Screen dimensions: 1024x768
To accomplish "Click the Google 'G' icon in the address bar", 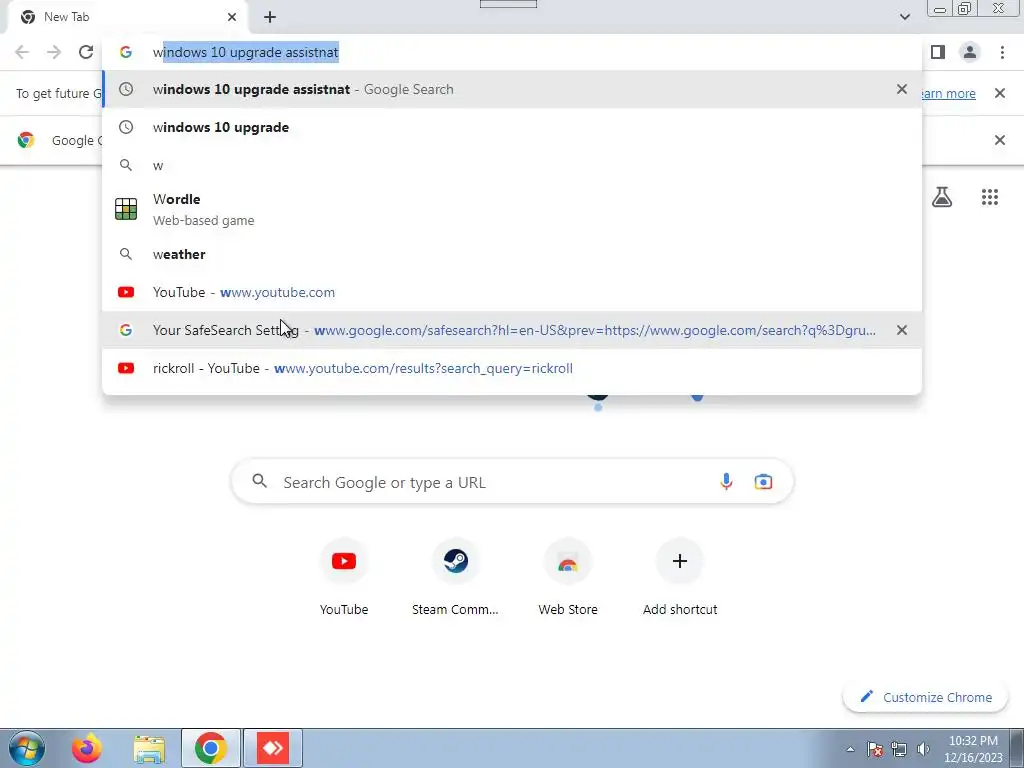I will pos(126,52).
